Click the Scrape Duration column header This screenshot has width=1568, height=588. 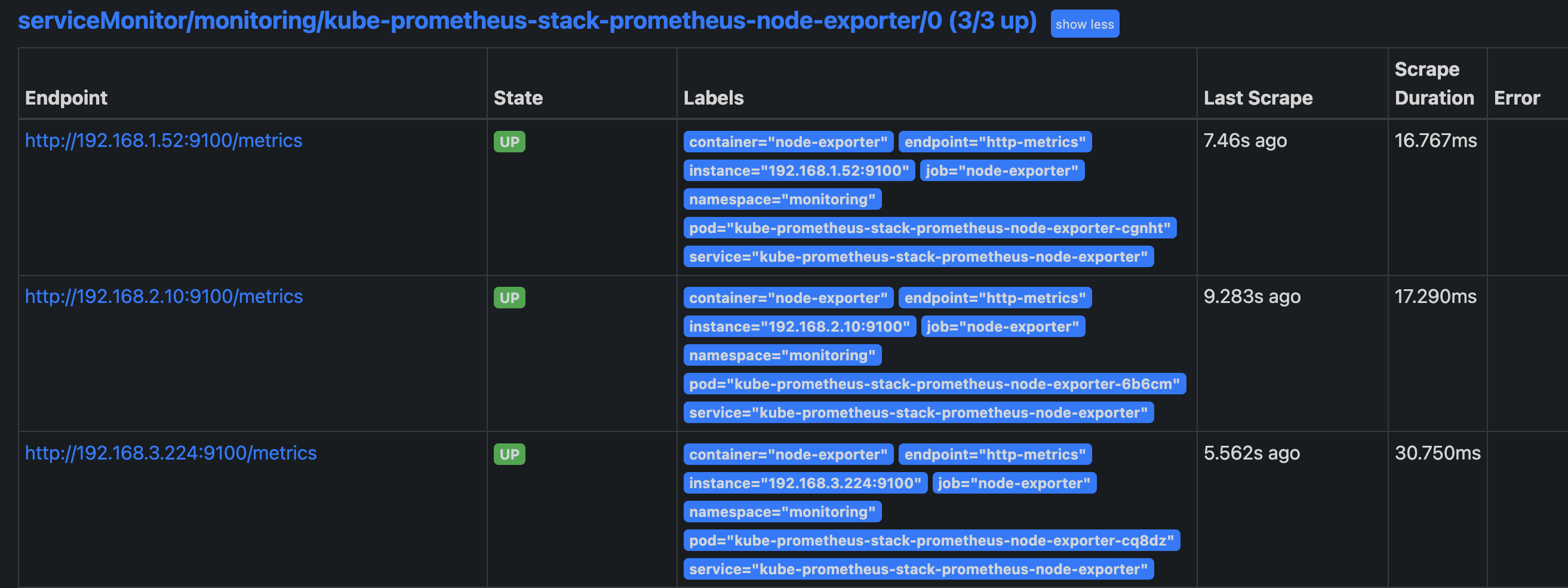tap(1434, 84)
